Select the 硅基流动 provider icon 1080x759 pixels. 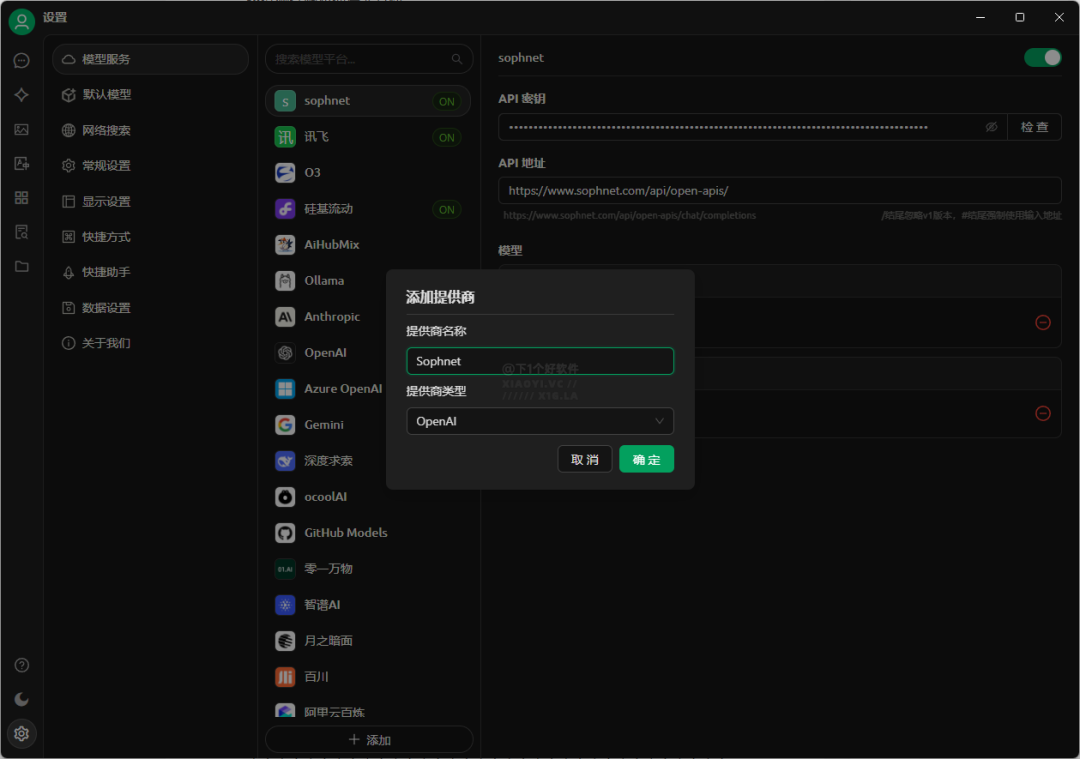point(285,209)
